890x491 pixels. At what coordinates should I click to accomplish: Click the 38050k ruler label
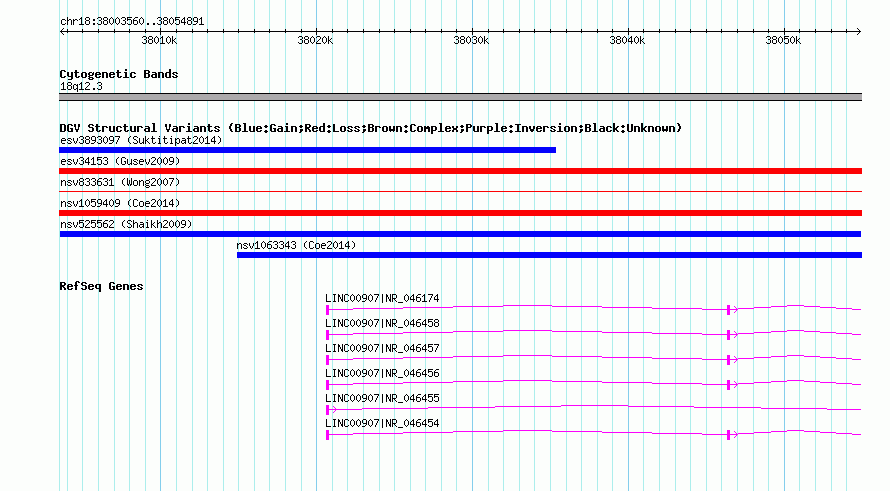[x=783, y=40]
